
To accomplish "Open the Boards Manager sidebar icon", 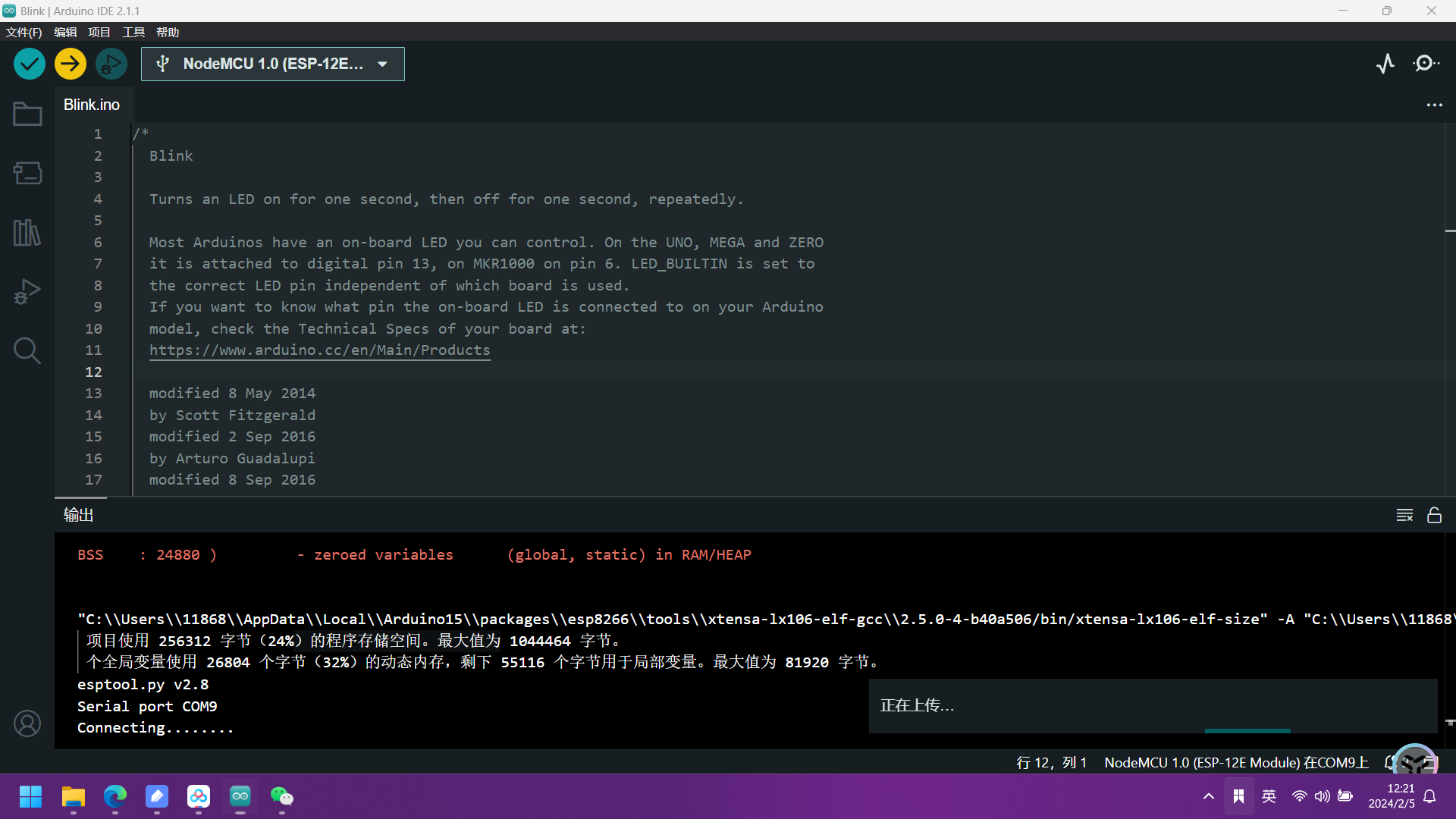I will (x=27, y=173).
